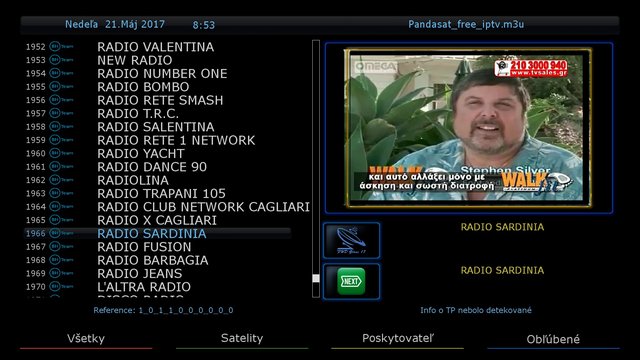Screen dimensions: 640x360
Task: Click the stream icon beside RADIO JEANS
Action: pyautogui.click(x=61, y=273)
